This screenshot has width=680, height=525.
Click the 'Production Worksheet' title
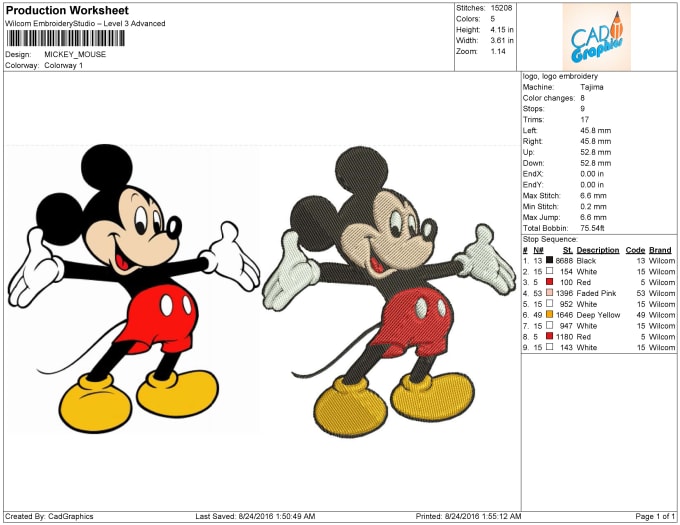pos(67,10)
